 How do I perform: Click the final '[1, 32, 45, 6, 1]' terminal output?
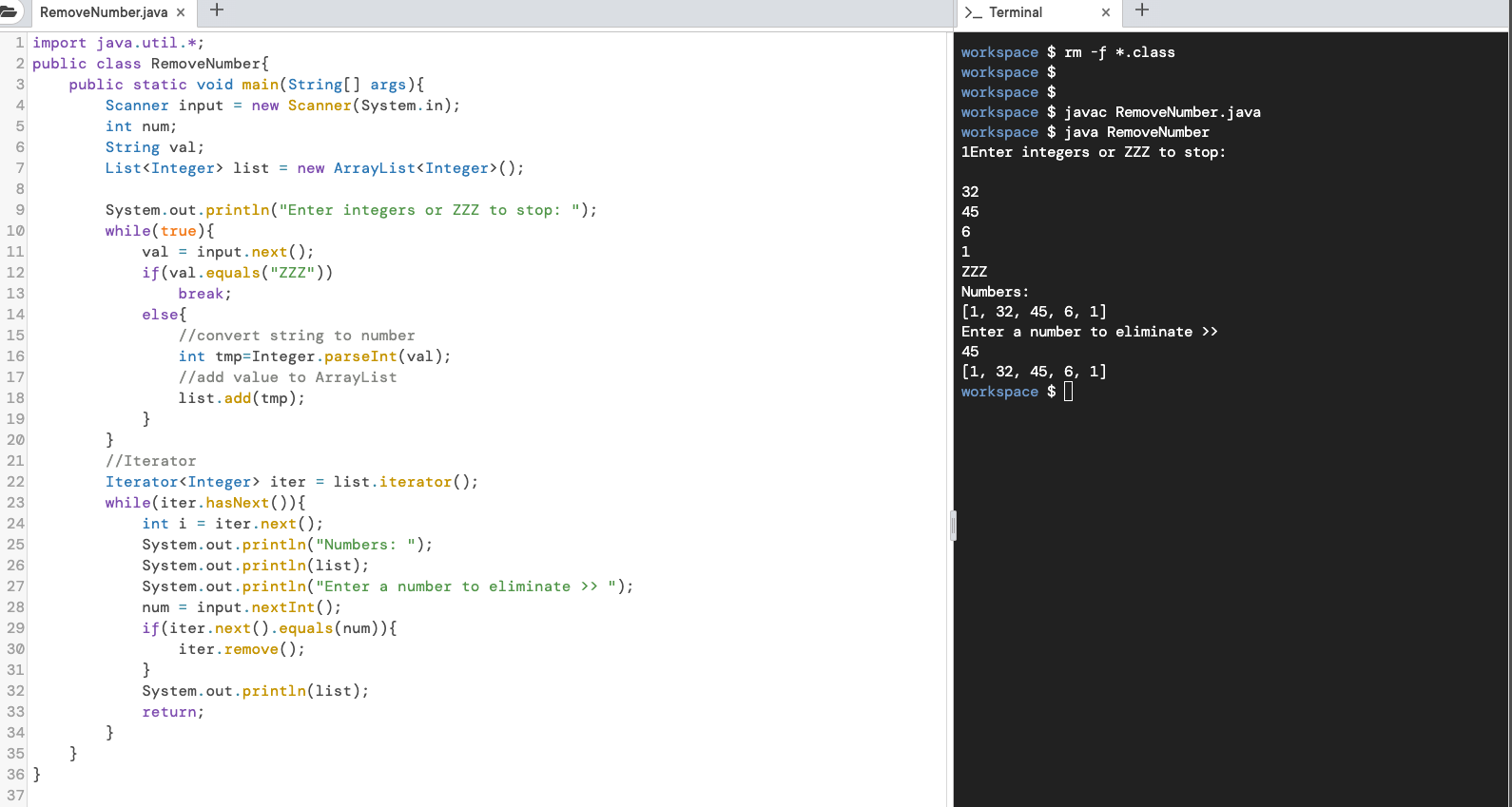[1034, 372]
